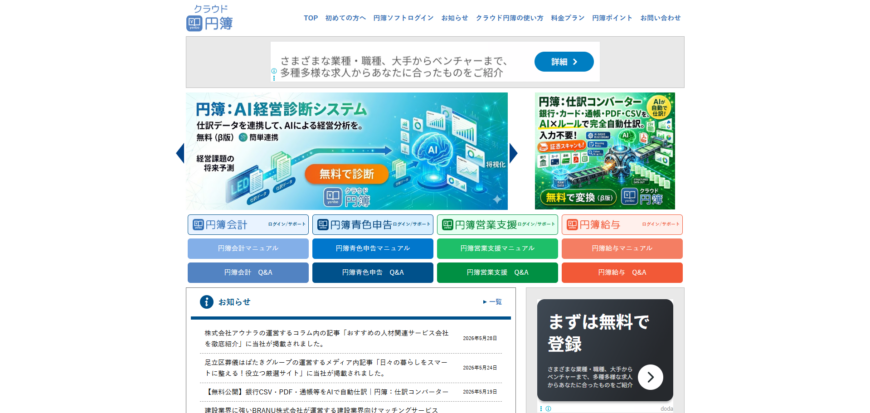This screenshot has width=870, height=413.
Task: Open the 仕訳コンバーター banner image
Action: (x=605, y=151)
